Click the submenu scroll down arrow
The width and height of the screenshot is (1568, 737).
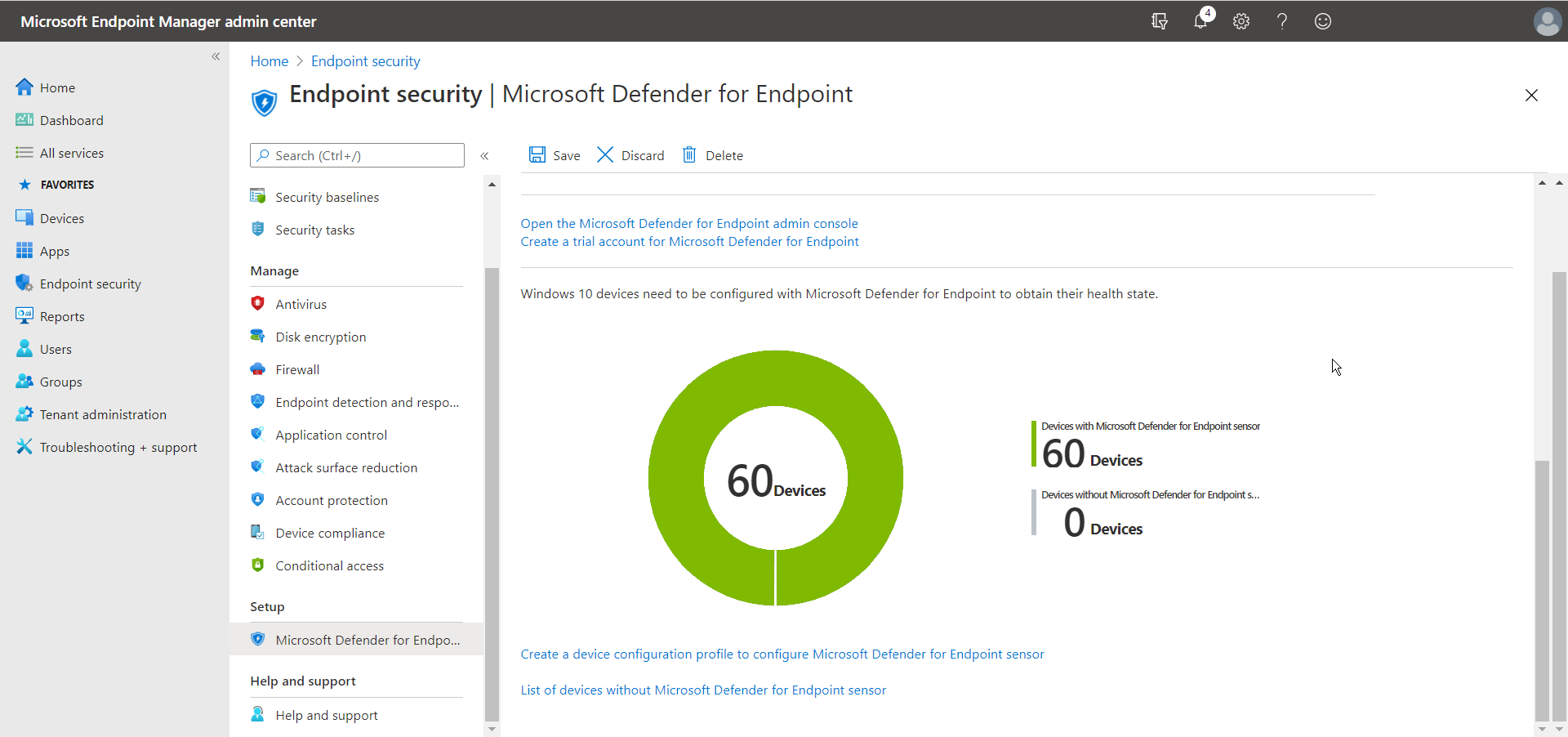(492, 729)
